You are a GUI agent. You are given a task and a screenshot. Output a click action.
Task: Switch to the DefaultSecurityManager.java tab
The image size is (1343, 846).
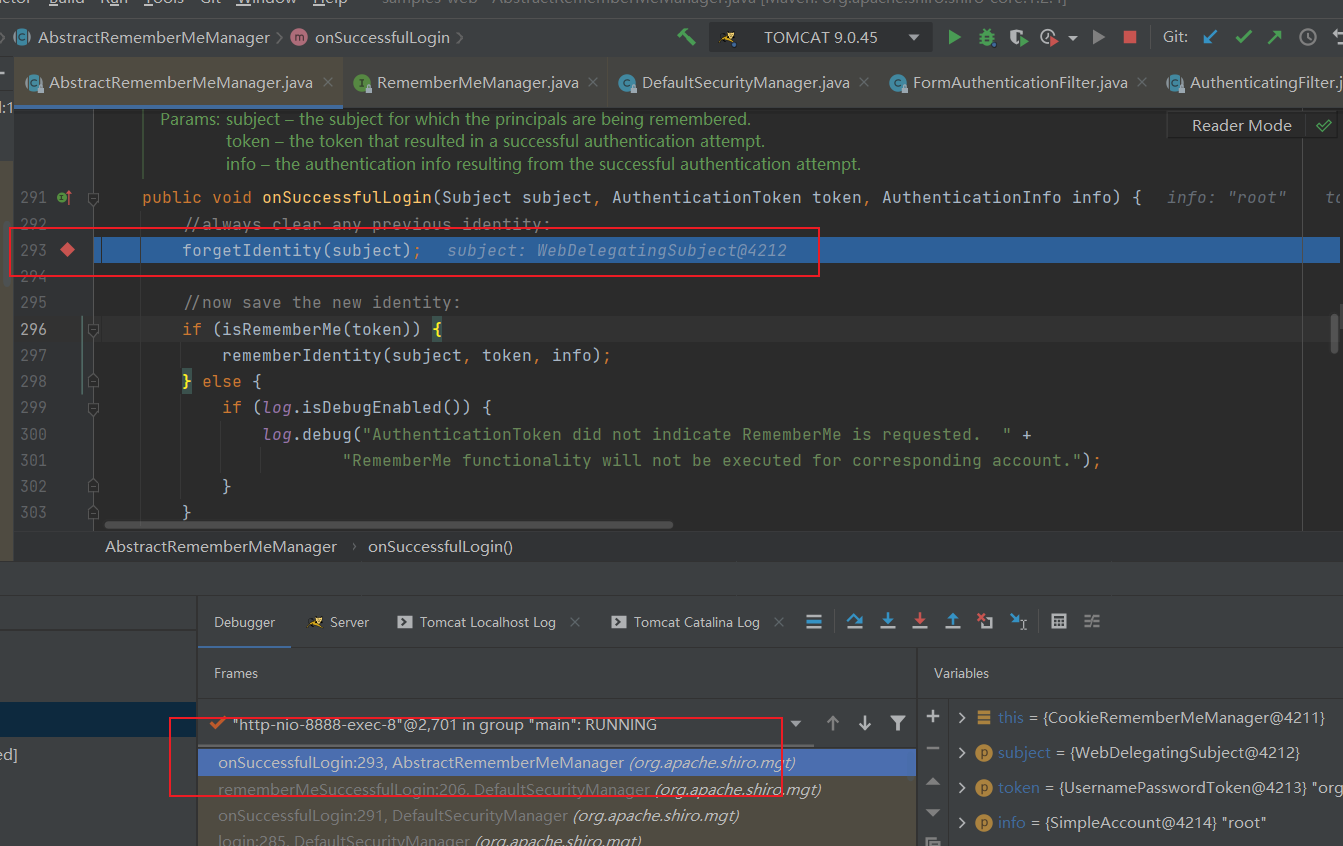tap(744, 83)
